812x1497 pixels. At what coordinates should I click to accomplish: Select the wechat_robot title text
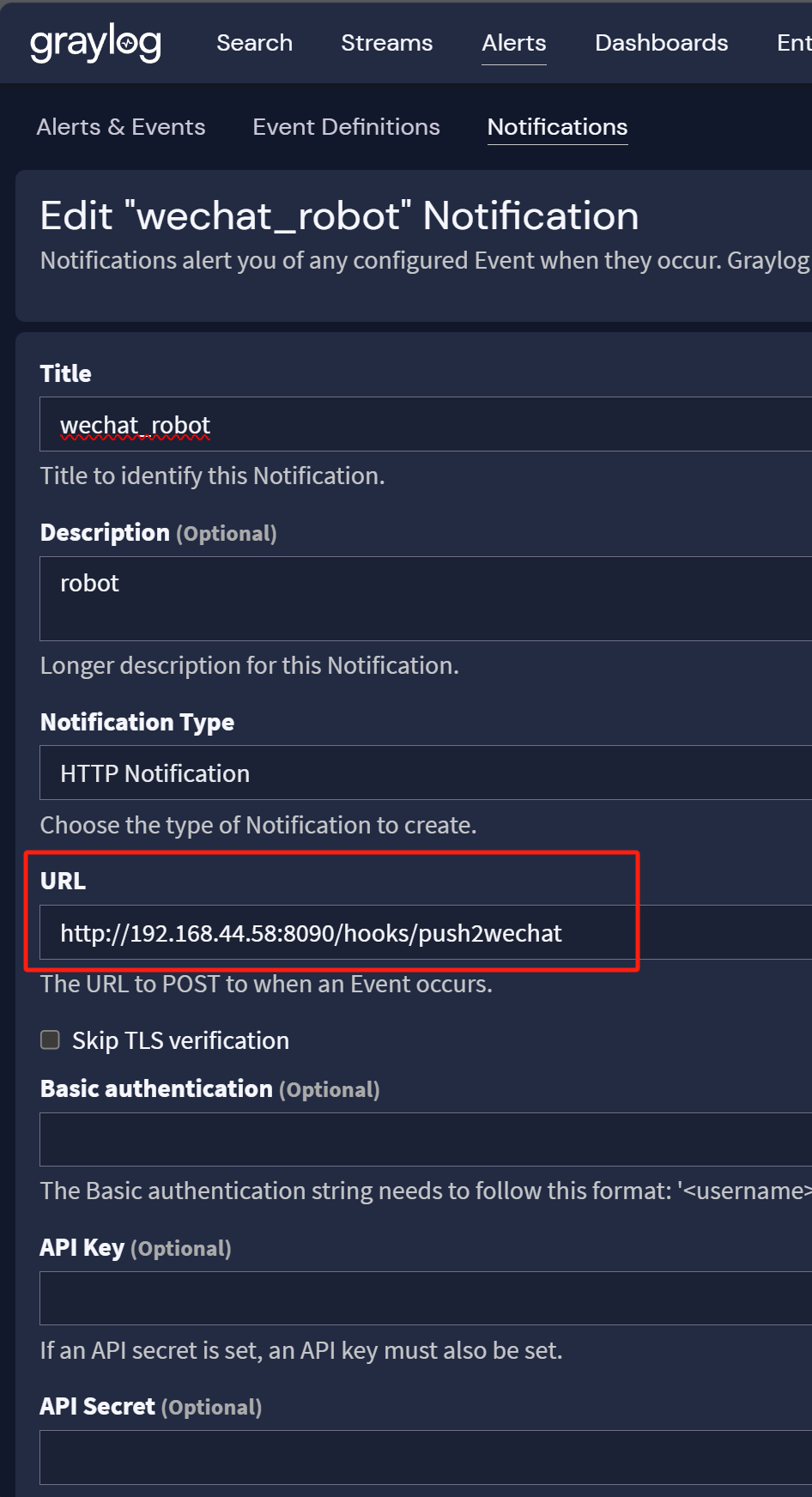tap(135, 424)
